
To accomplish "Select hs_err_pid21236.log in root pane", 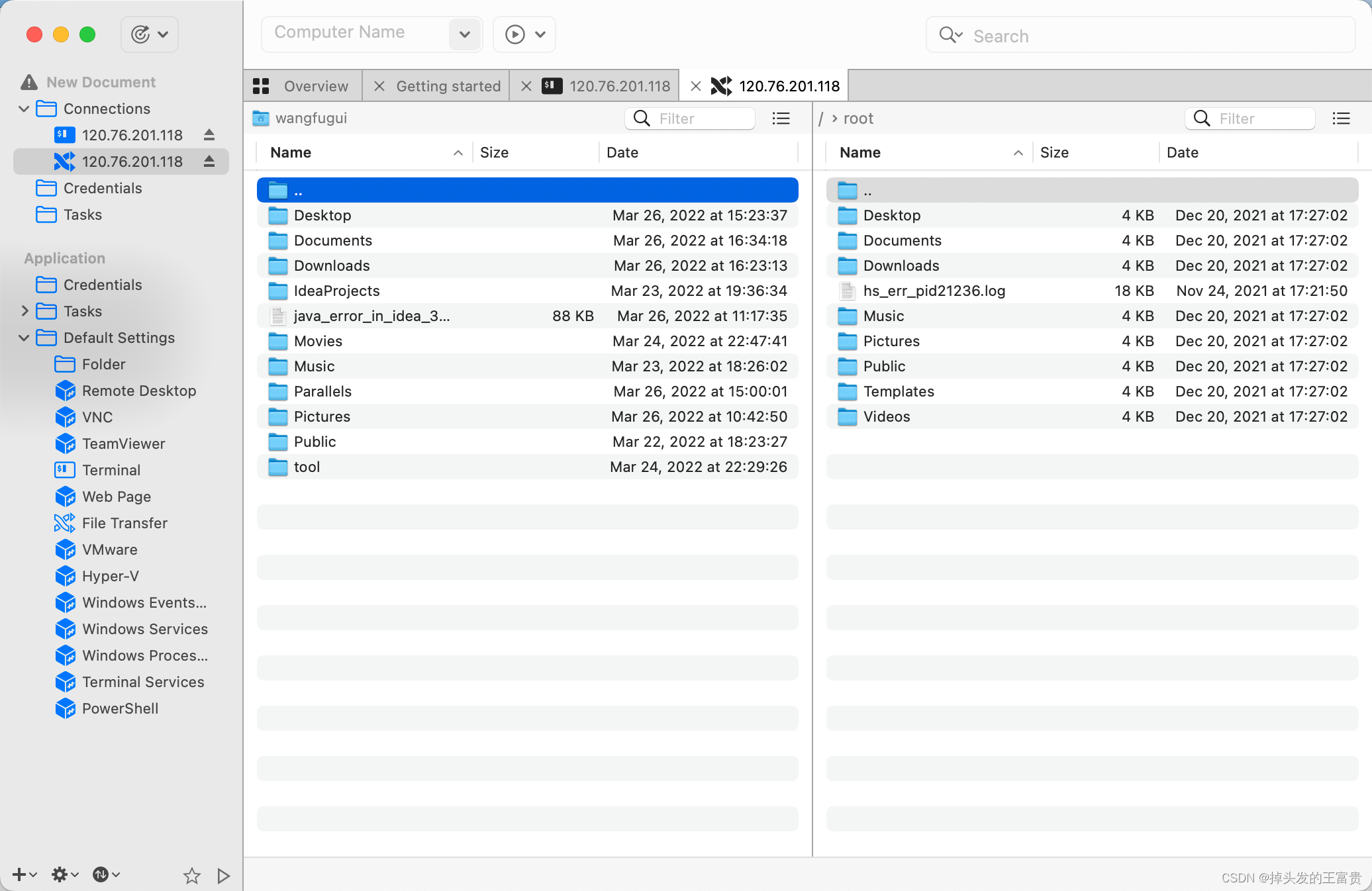I will tap(934, 291).
